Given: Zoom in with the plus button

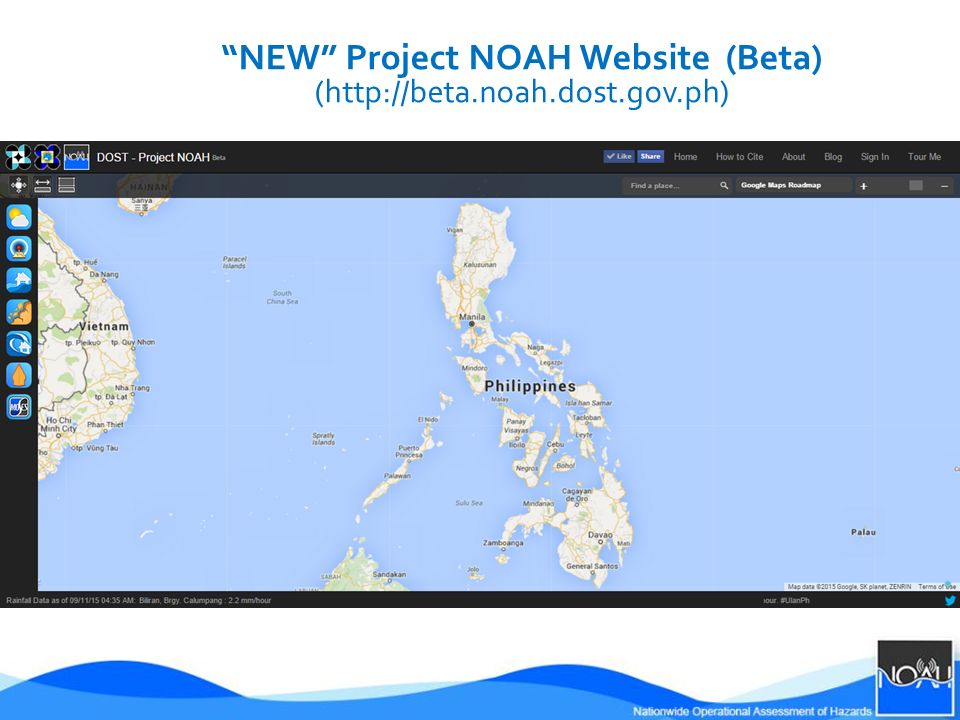Looking at the screenshot, I should [863, 186].
